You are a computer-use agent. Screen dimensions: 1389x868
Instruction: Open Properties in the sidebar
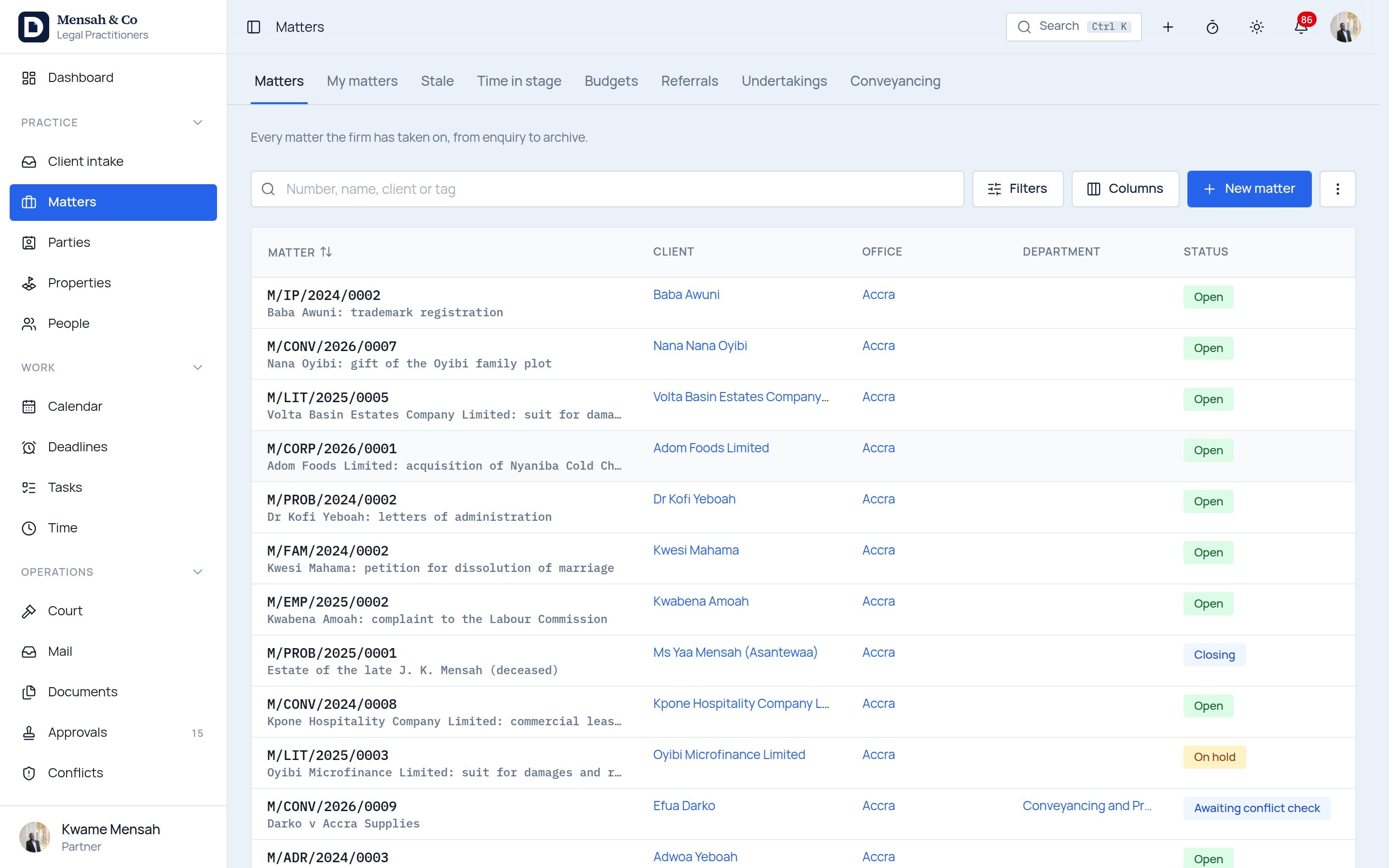tap(113, 283)
